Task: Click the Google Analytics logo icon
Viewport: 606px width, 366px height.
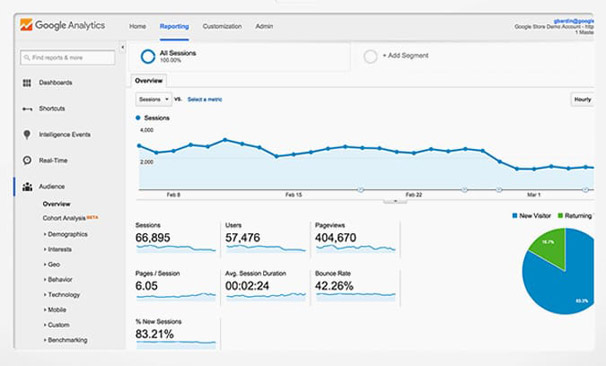Action: point(26,25)
